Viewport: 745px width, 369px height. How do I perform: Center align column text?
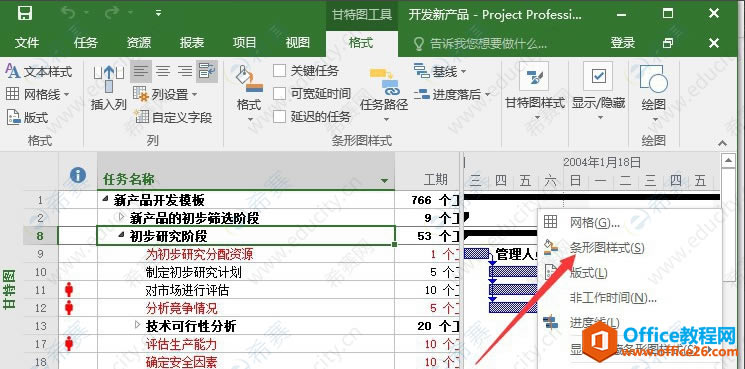[163, 72]
